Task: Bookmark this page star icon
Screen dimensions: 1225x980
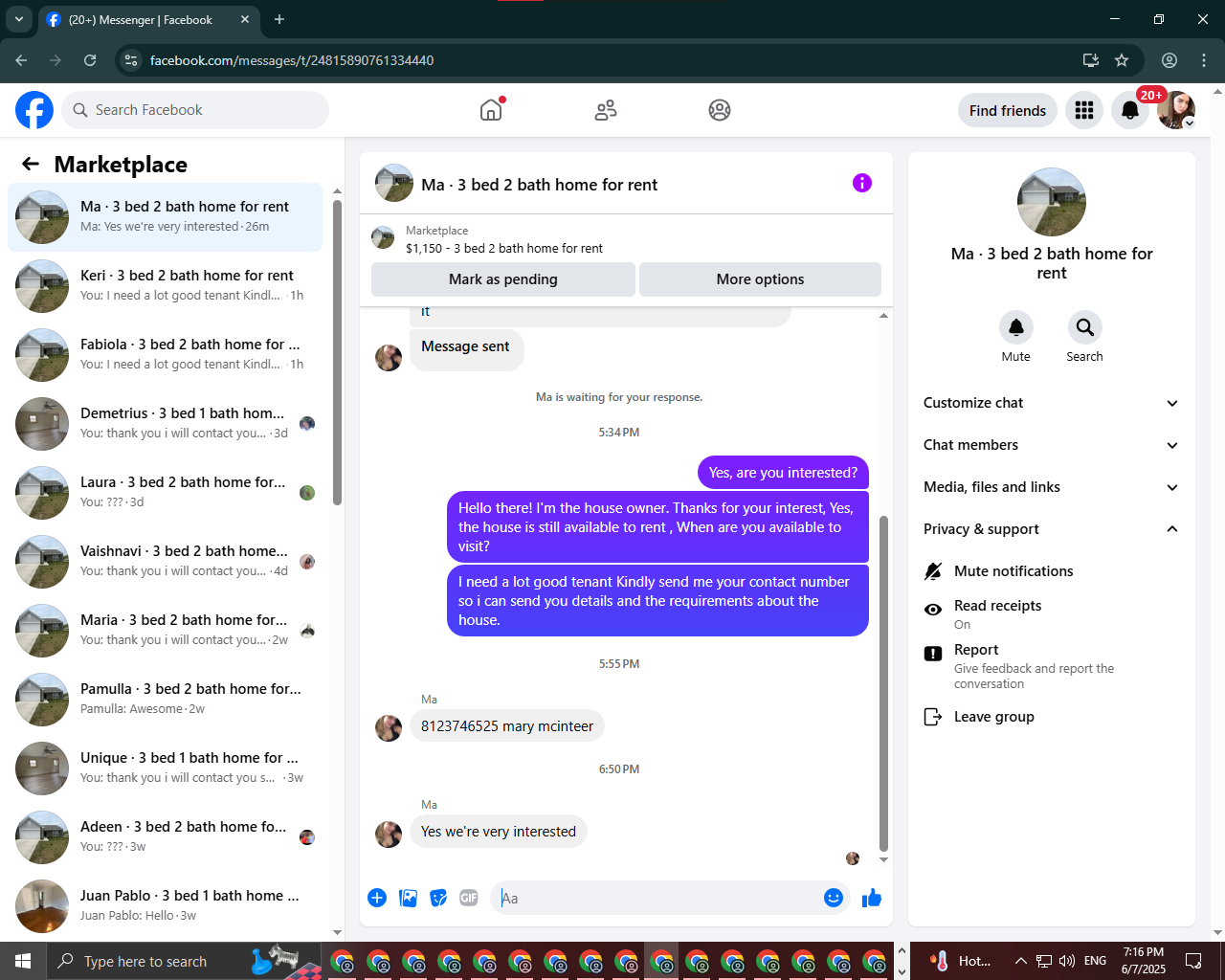Action: (1122, 60)
